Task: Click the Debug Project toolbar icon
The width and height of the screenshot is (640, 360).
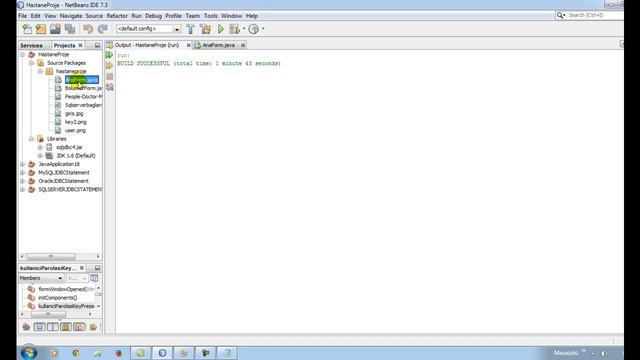Action: tap(234, 29)
